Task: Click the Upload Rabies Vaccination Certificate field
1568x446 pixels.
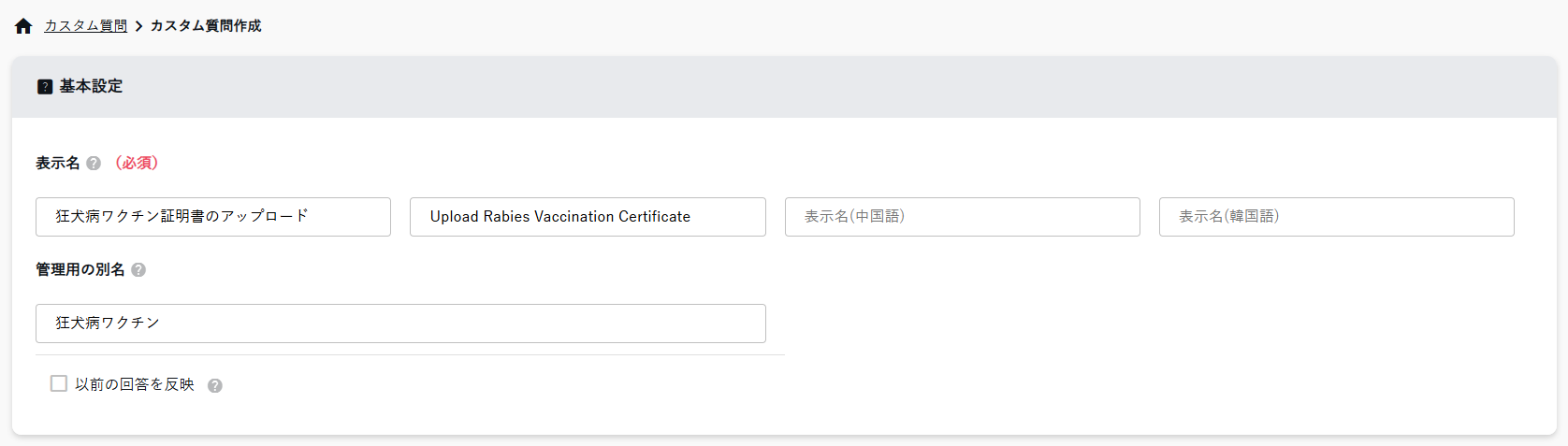Action: pyautogui.click(x=588, y=217)
